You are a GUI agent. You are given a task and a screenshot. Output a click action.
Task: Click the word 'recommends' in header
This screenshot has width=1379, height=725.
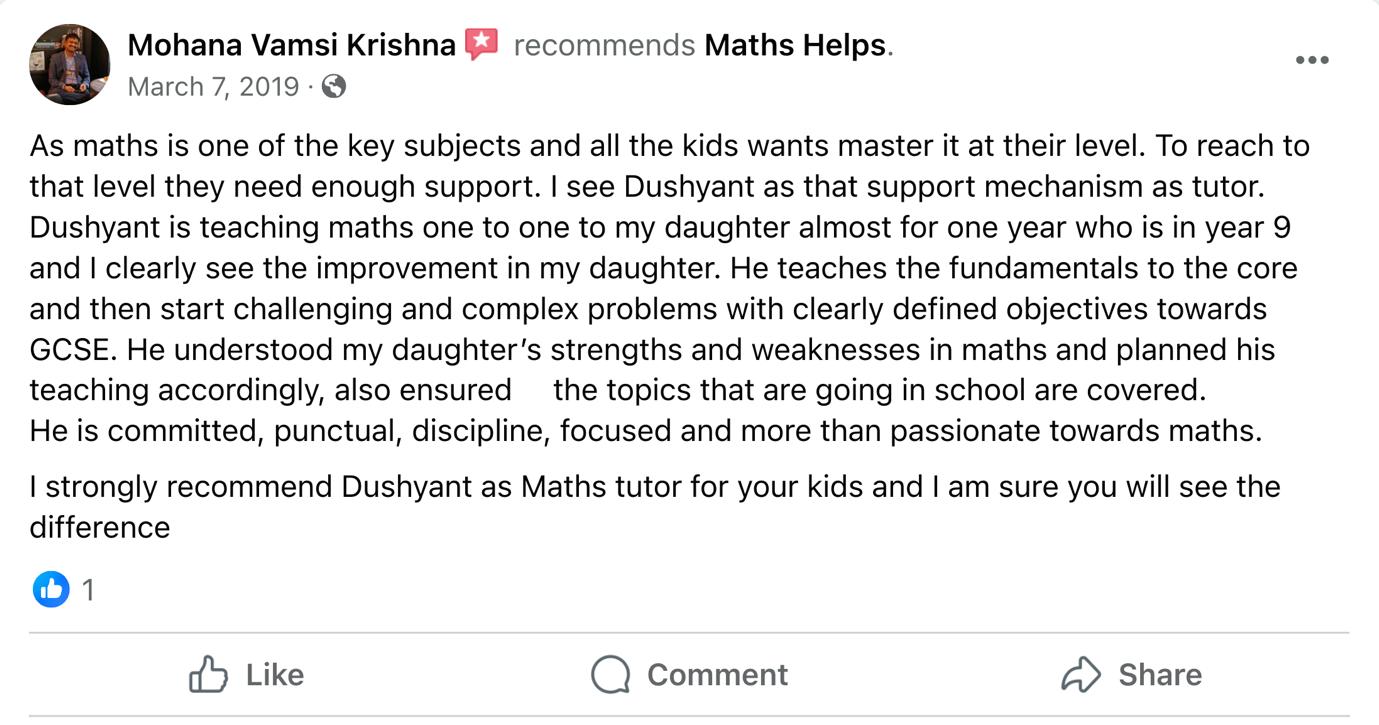click(x=603, y=45)
